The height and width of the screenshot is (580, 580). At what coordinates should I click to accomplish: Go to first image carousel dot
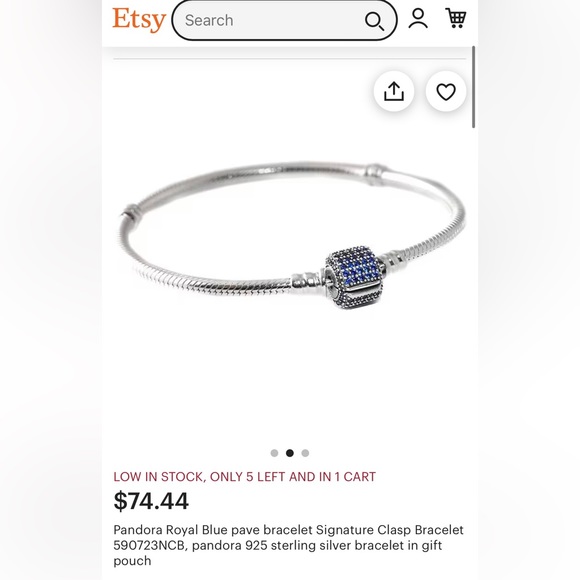point(274,453)
